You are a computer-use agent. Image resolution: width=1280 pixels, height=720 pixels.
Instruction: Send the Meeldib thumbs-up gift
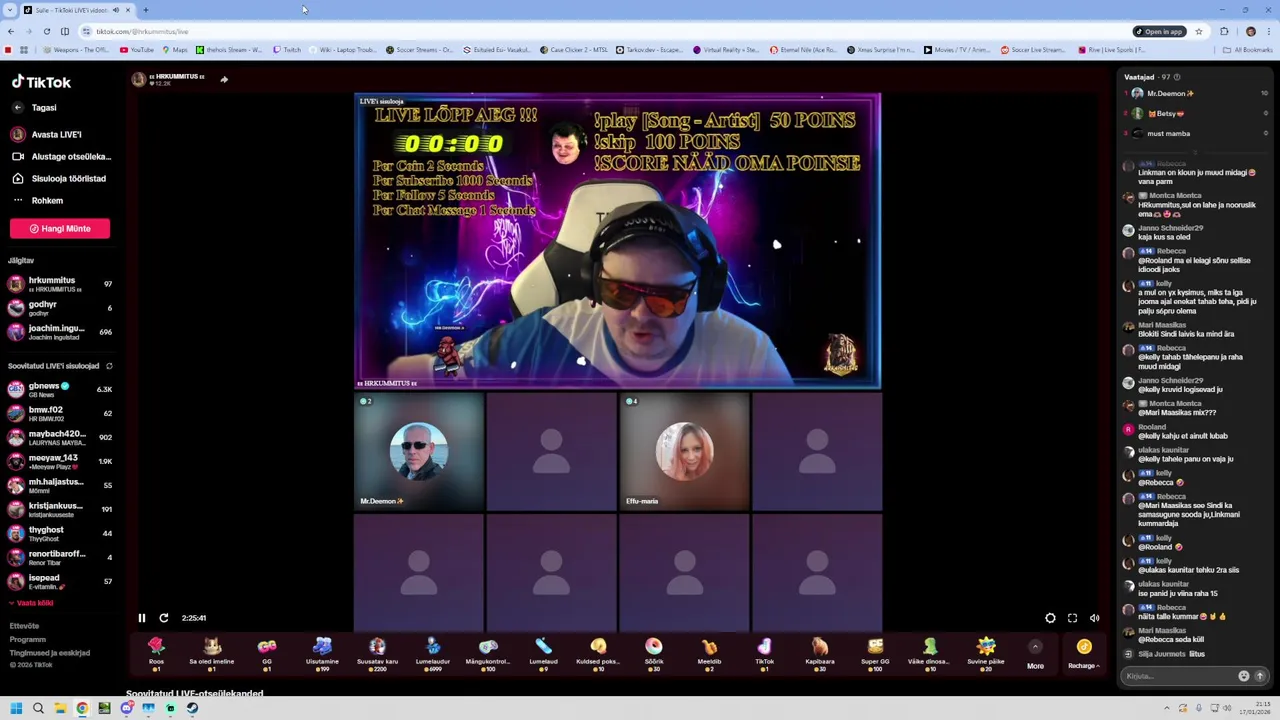709,654
